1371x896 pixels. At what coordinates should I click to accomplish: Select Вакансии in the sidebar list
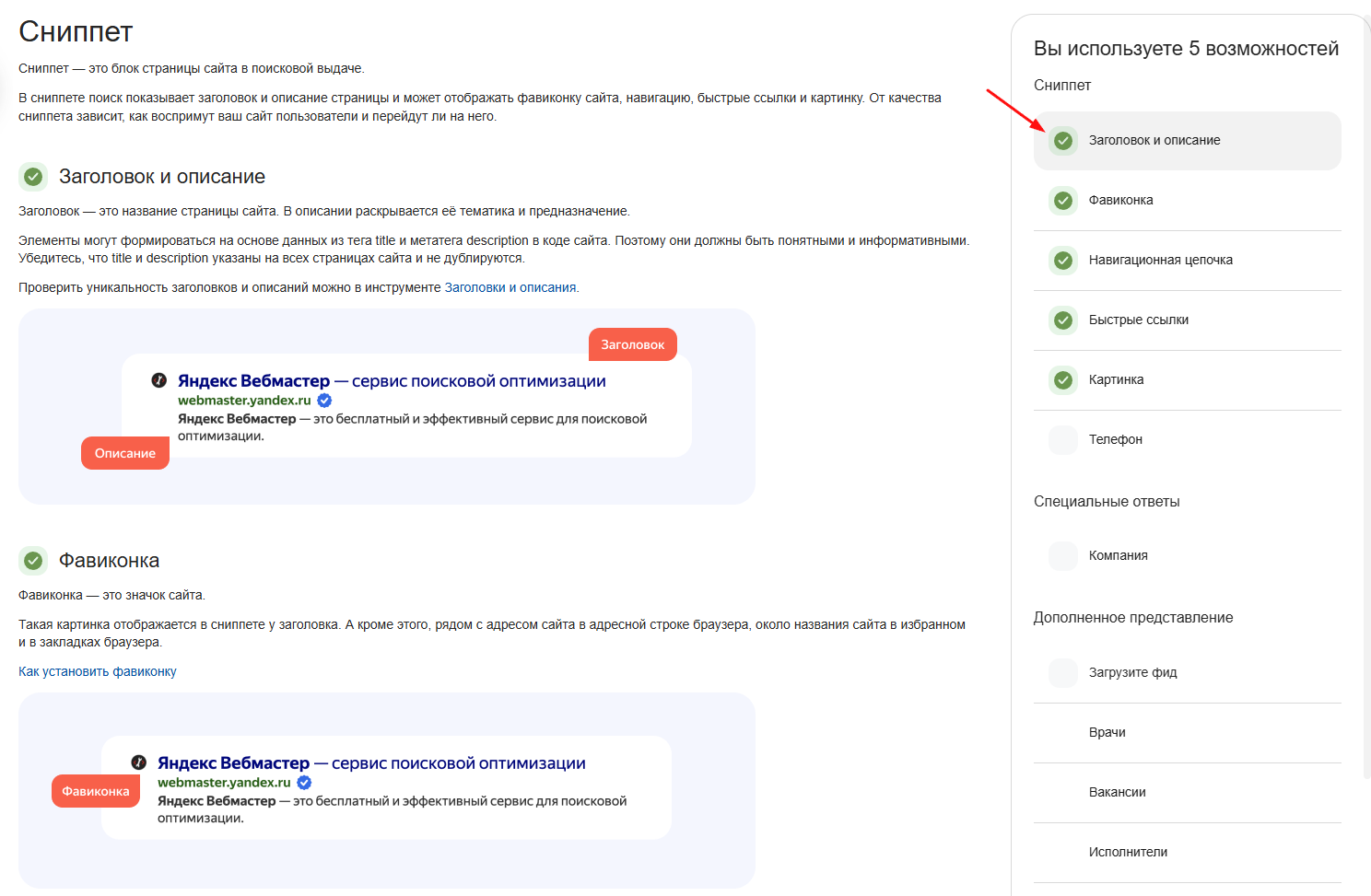point(1187,793)
